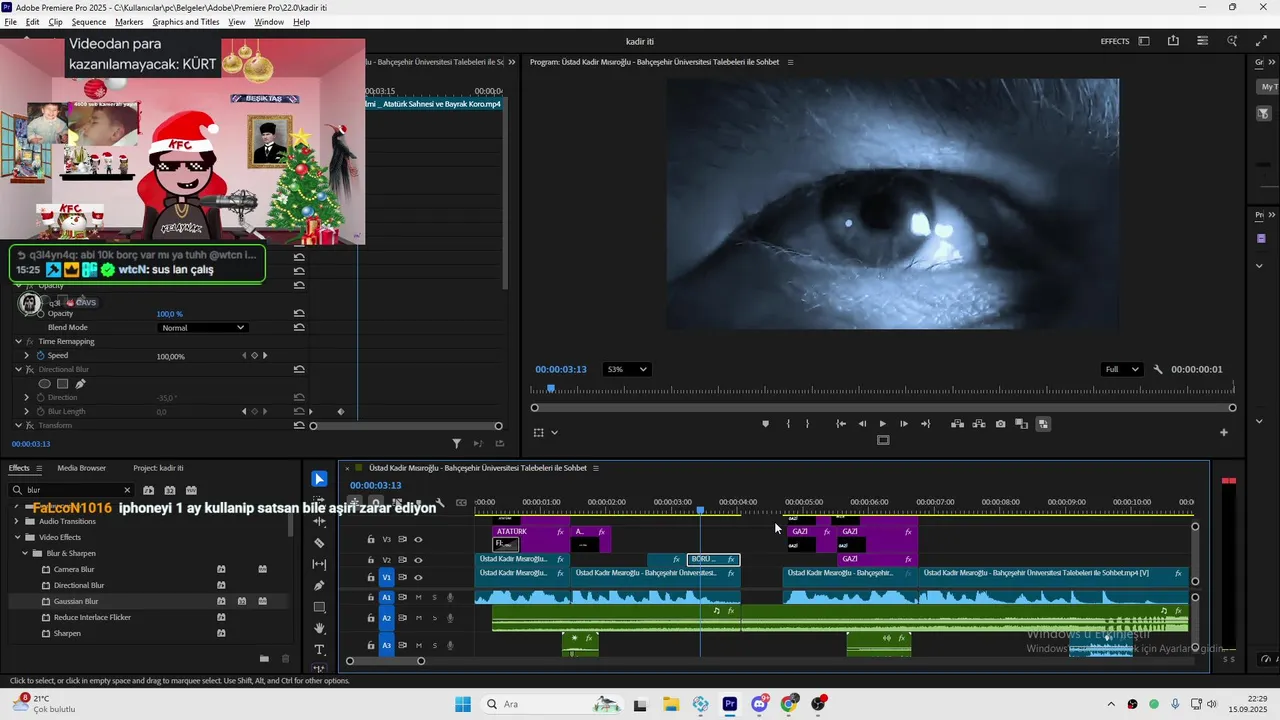
Task: Click the Accelerated Effects filter icon
Action: click(x=148, y=490)
